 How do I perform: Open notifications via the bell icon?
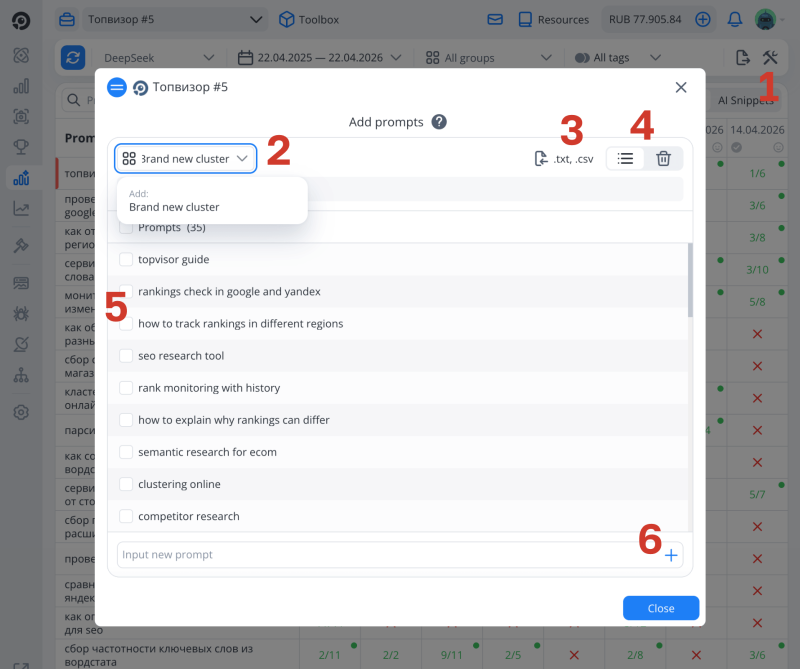click(x=733, y=18)
